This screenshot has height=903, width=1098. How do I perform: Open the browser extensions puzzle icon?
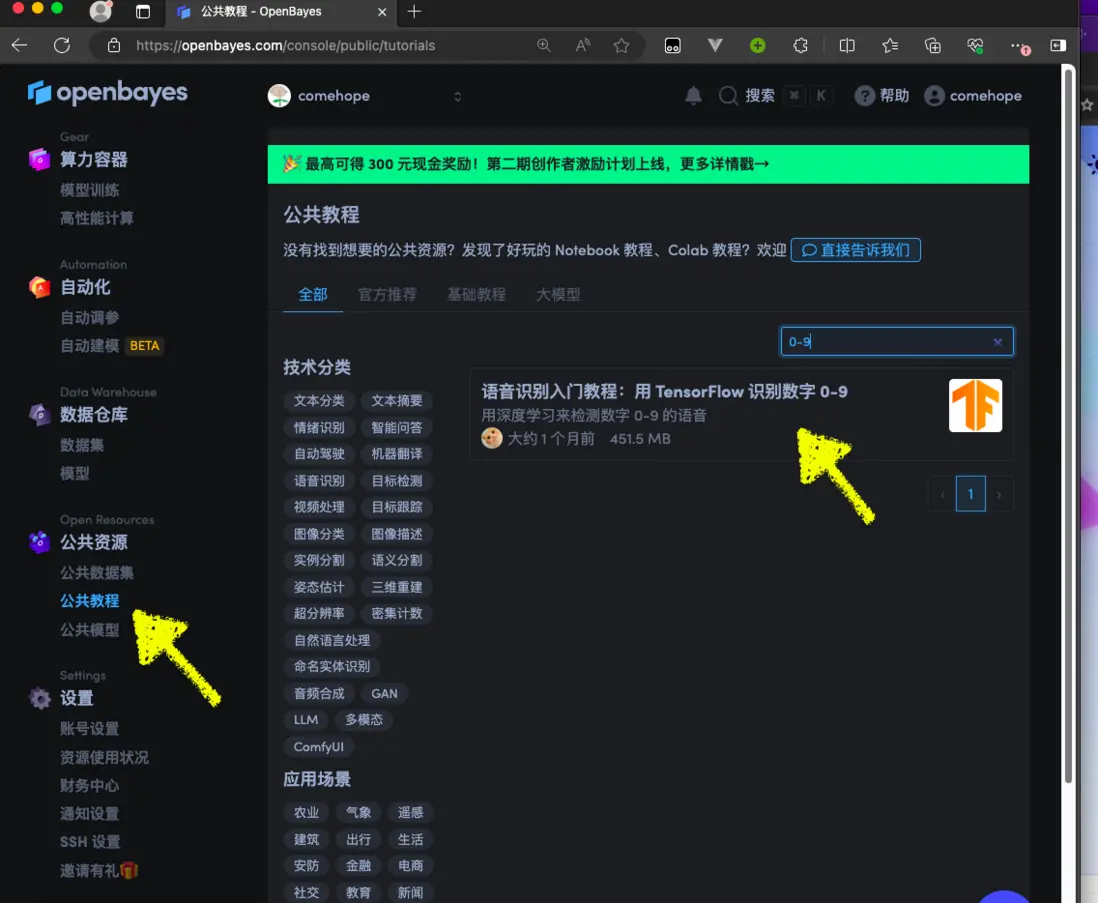[x=800, y=46]
